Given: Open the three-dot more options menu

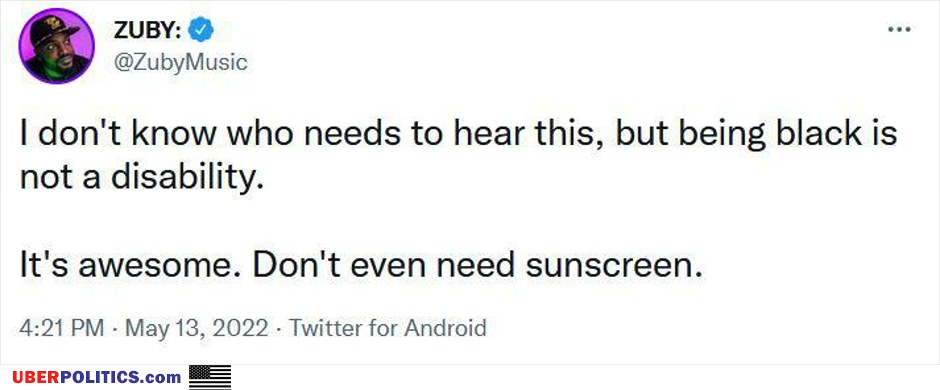Looking at the screenshot, I should [x=899, y=29].
